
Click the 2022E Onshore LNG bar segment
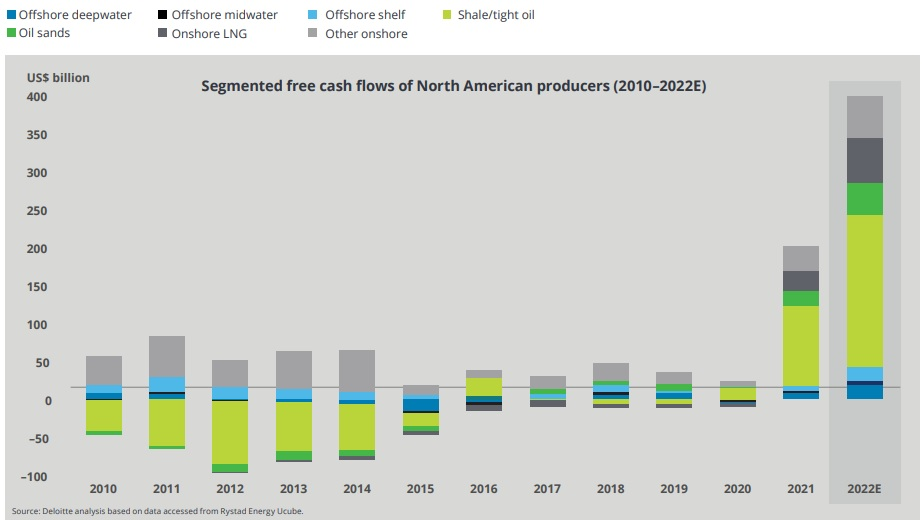[x=864, y=160]
